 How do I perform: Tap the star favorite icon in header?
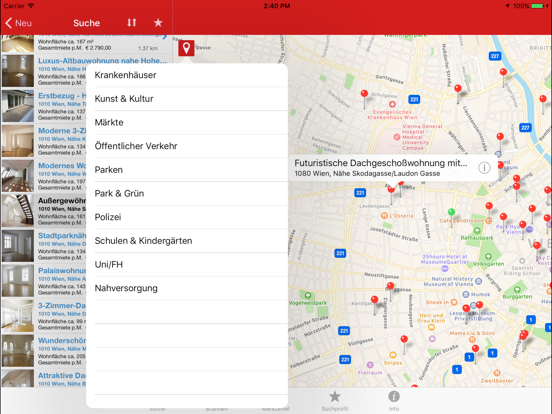pos(158,23)
